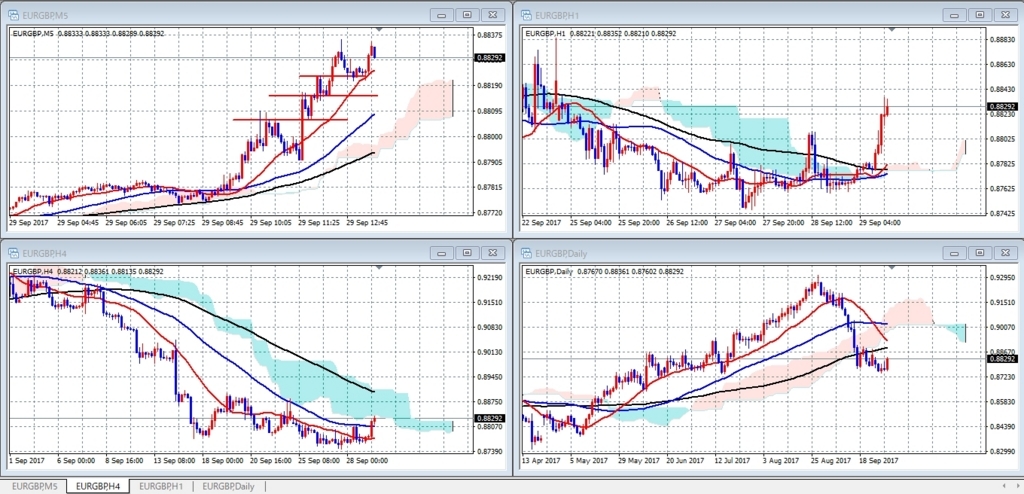Click the 0.88830 price level in H1 chart
Image resolution: width=1024 pixels, height=494 pixels.
click(1001, 40)
